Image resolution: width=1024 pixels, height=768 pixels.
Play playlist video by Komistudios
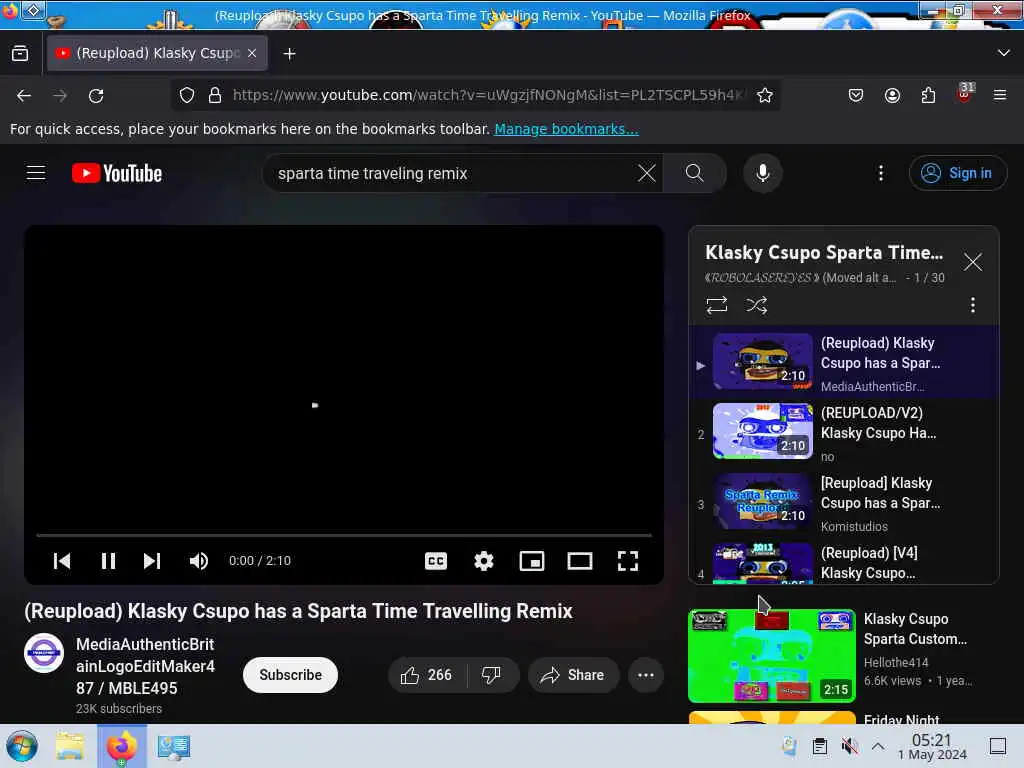click(x=844, y=504)
